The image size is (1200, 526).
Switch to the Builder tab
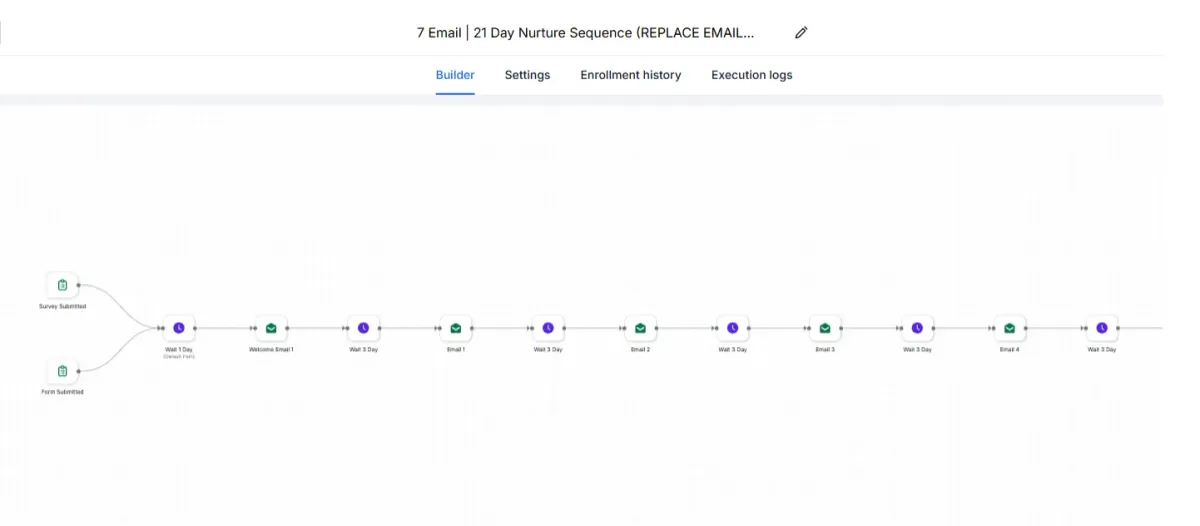tap(455, 75)
